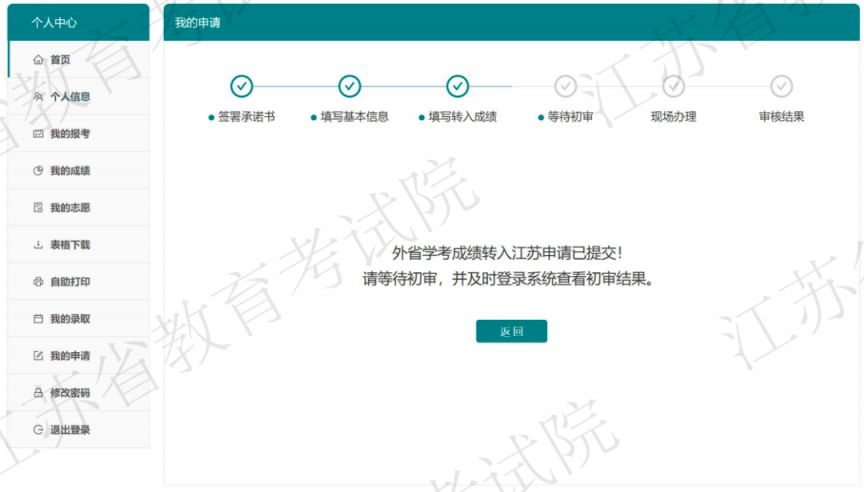Go to 我的报考 menu item
Image resolution: width=864 pixels, height=492 pixels.
(78, 133)
